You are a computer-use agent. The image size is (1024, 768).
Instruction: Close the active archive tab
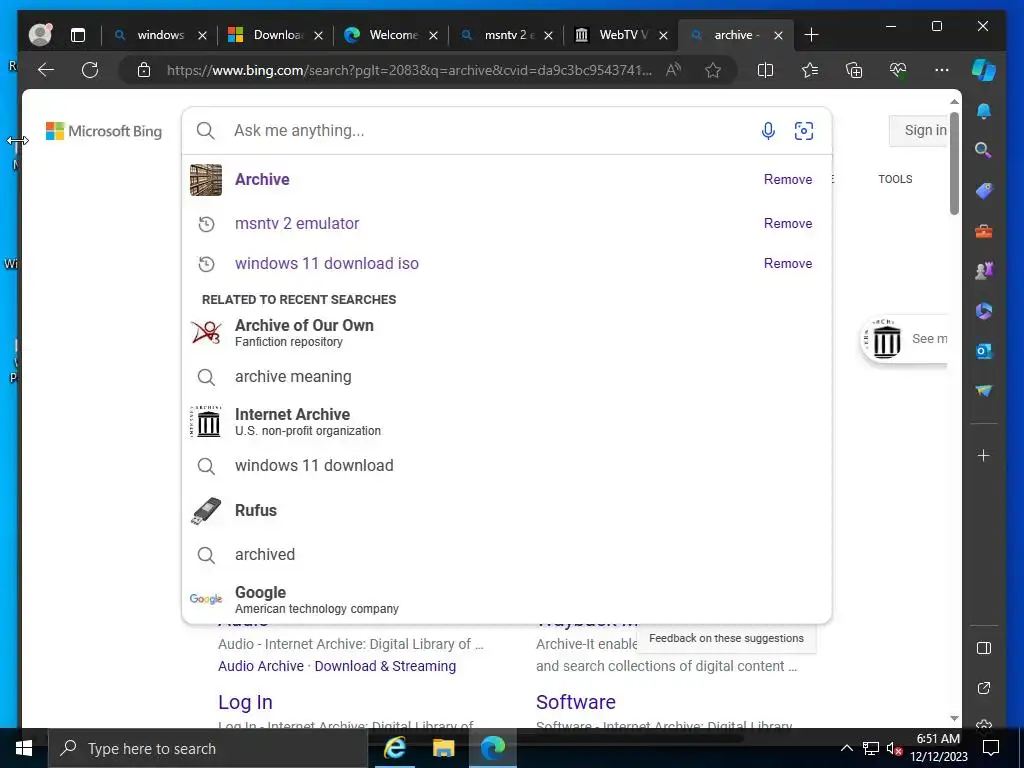click(x=778, y=35)
